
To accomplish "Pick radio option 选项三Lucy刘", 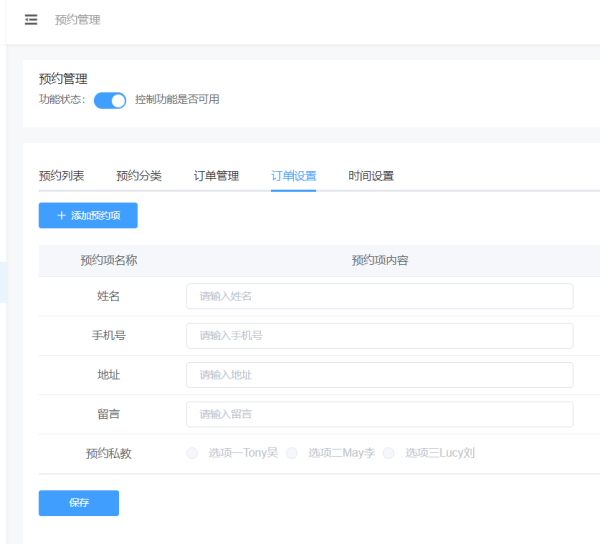I will 389,453.
